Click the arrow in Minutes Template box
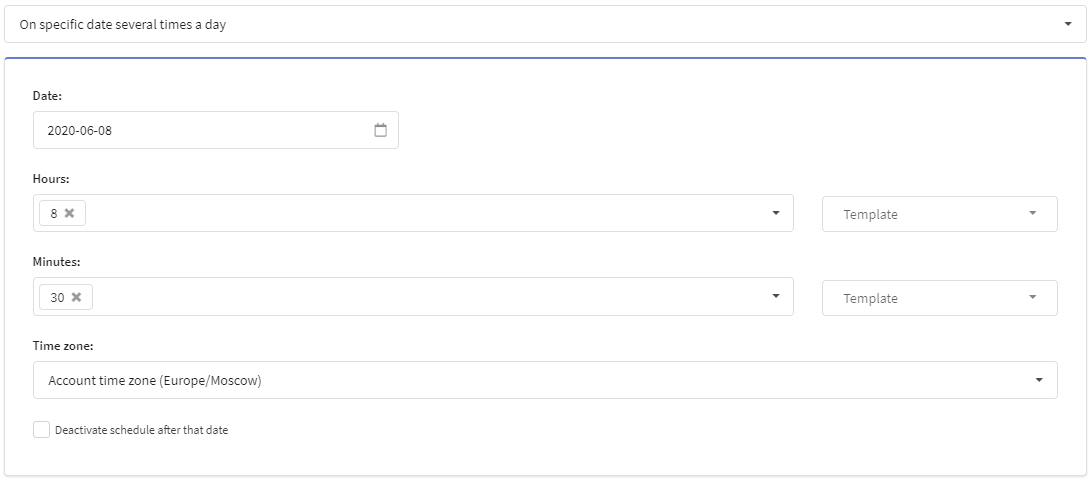The image size is (1091, 480). (1033, 297)
